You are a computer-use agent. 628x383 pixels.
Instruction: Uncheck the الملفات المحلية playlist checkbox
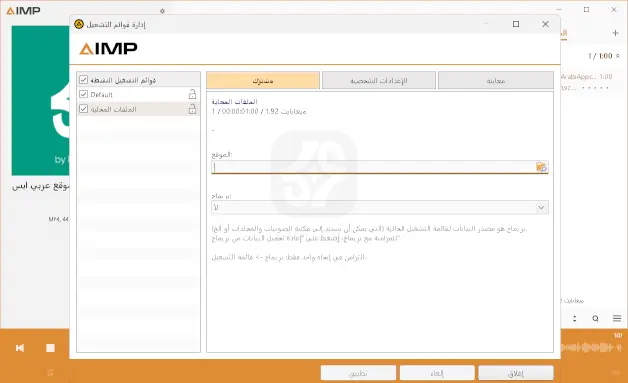coord(83,109)
